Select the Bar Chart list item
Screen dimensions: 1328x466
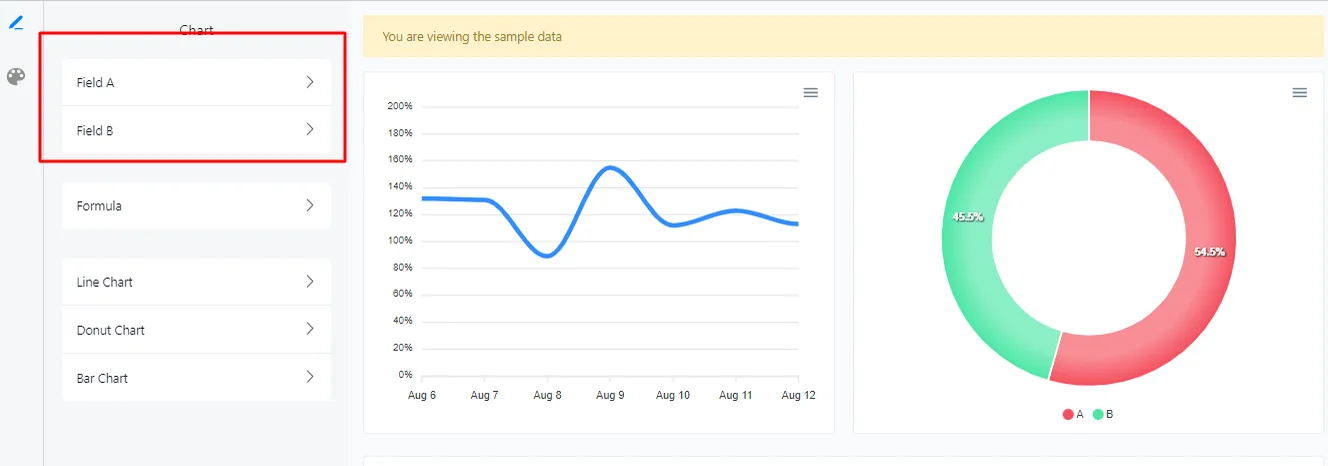[x=196, y=378]
